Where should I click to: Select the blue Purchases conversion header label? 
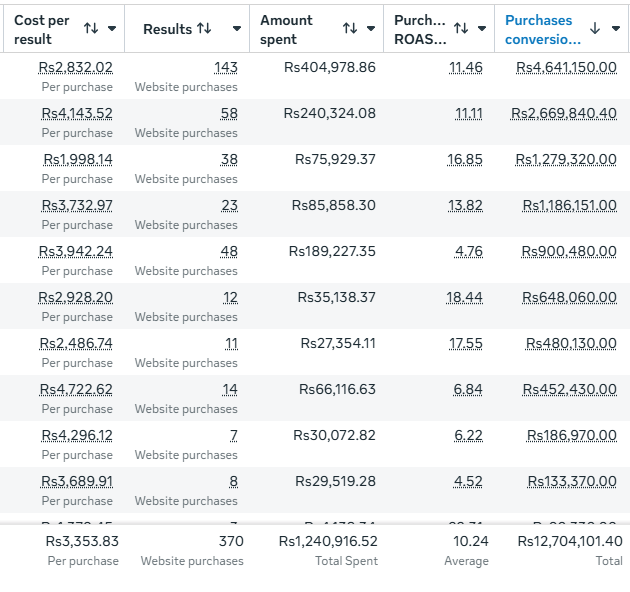pyautogui.click(x=542, y=29)
